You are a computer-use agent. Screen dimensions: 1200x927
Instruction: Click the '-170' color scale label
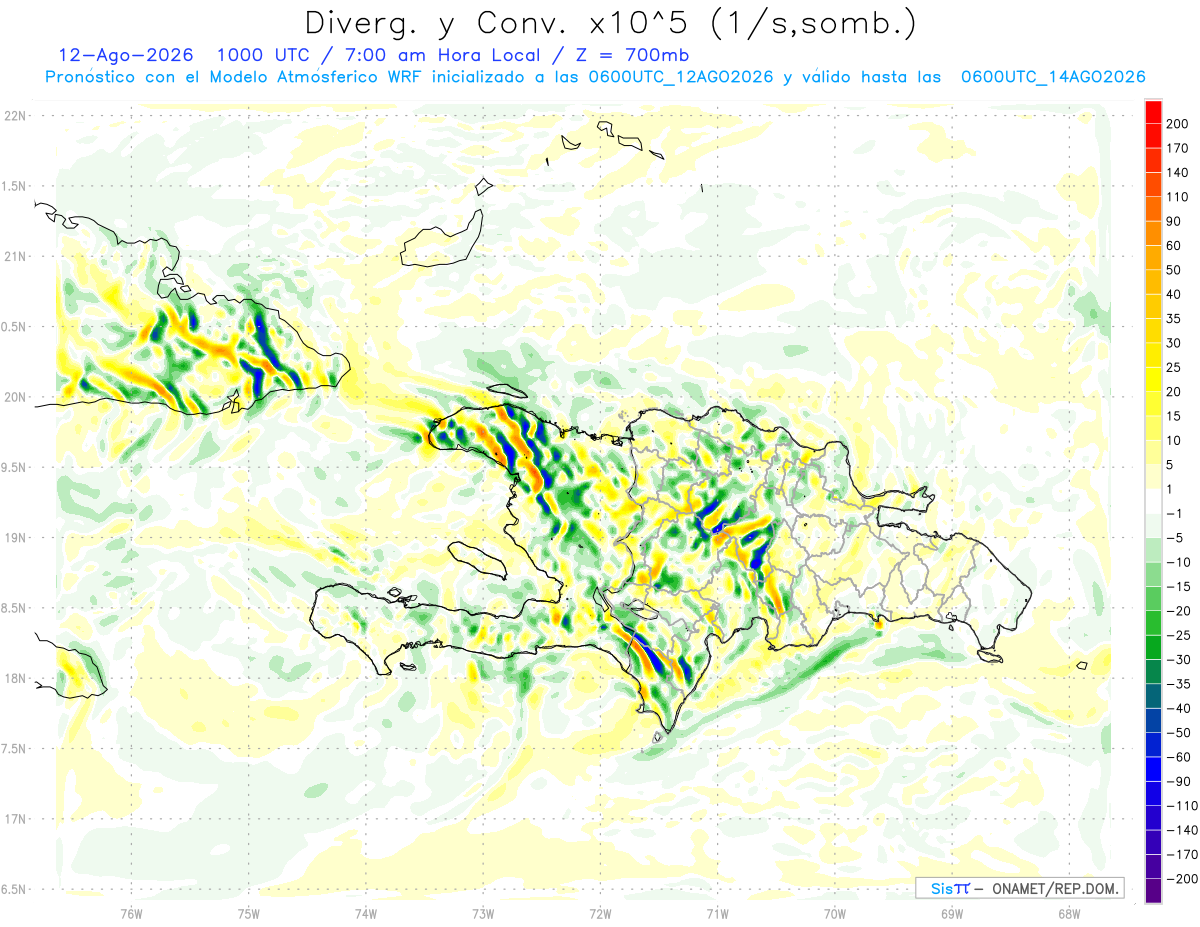tap(1181, 854)
